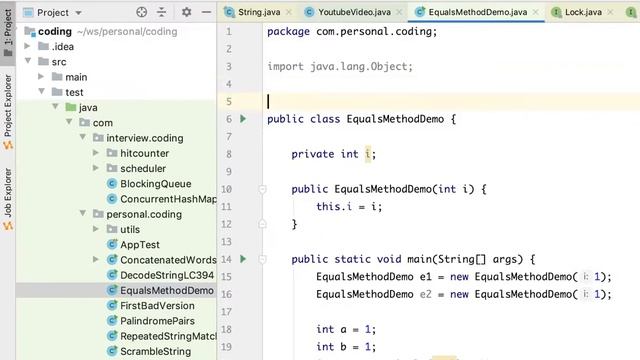Click the ScrambleString class icon

[x=112, y=351]
